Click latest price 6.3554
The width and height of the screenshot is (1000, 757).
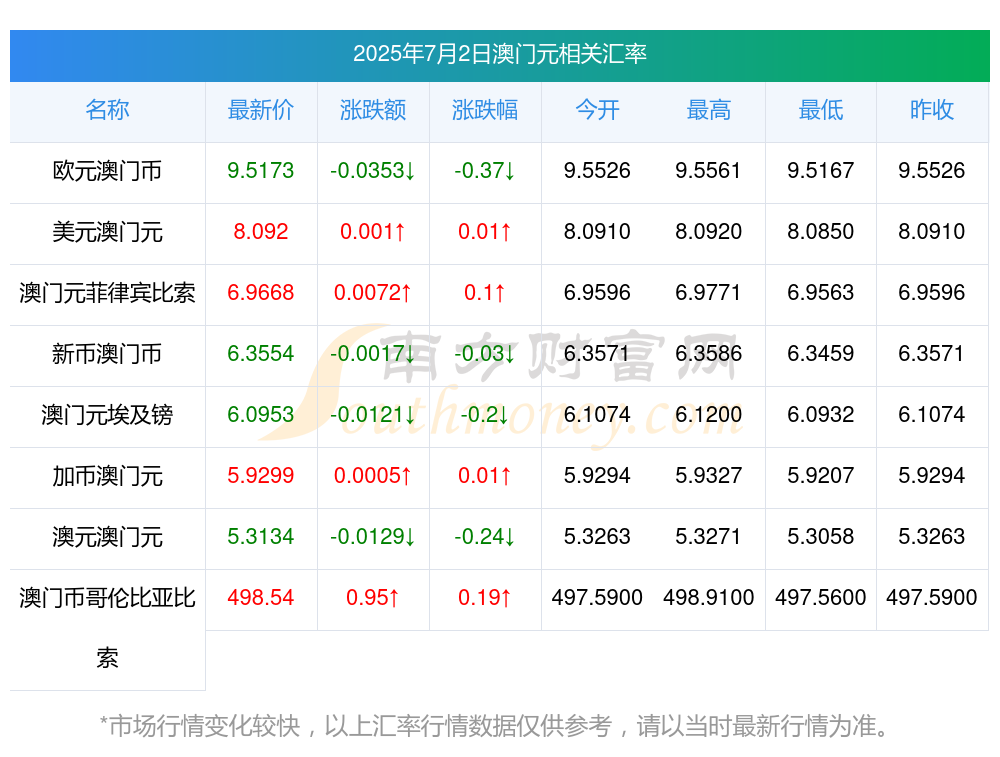[x=261, y=353]
